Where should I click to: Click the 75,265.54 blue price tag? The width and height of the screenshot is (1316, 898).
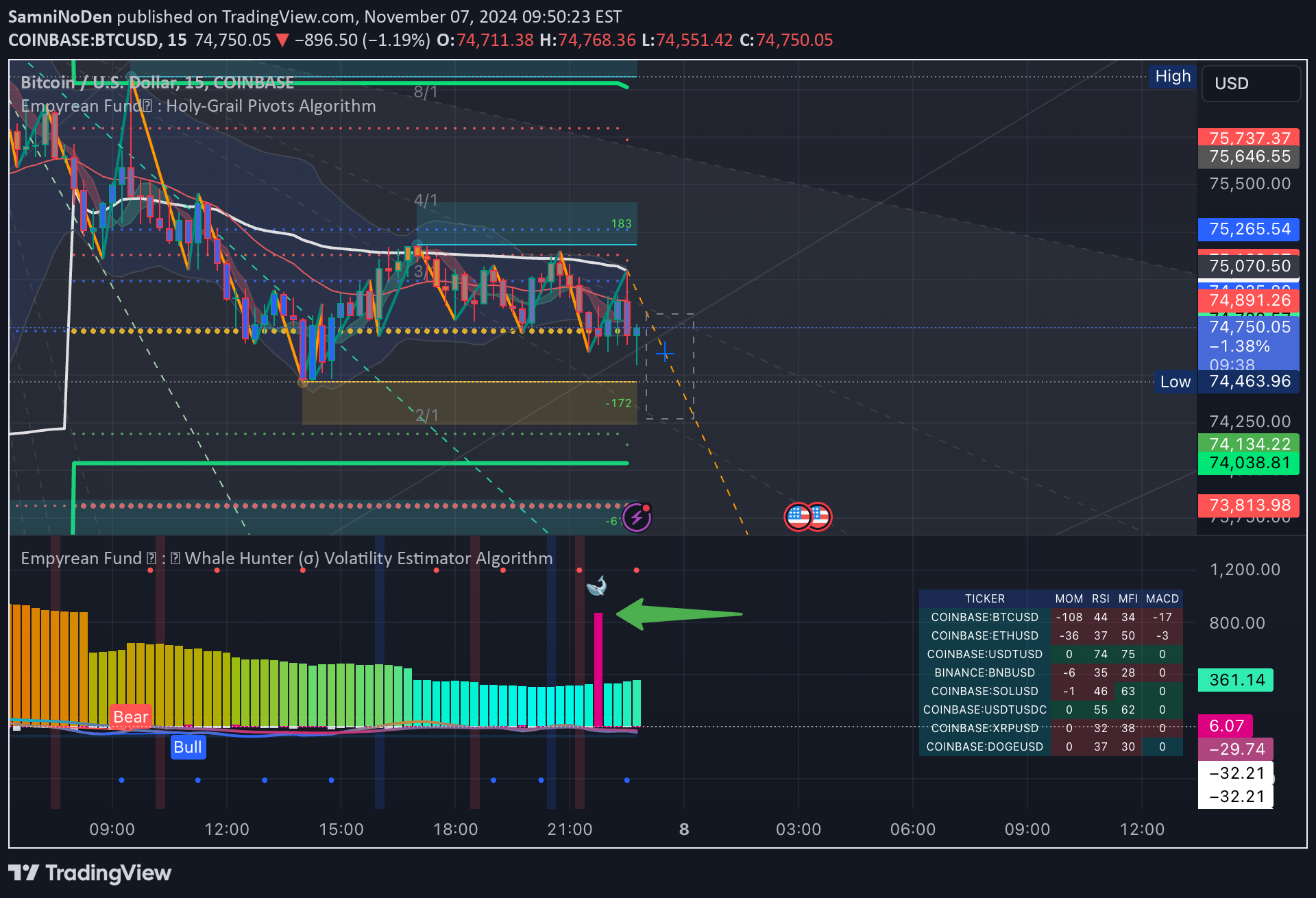tap(1249, 229)
